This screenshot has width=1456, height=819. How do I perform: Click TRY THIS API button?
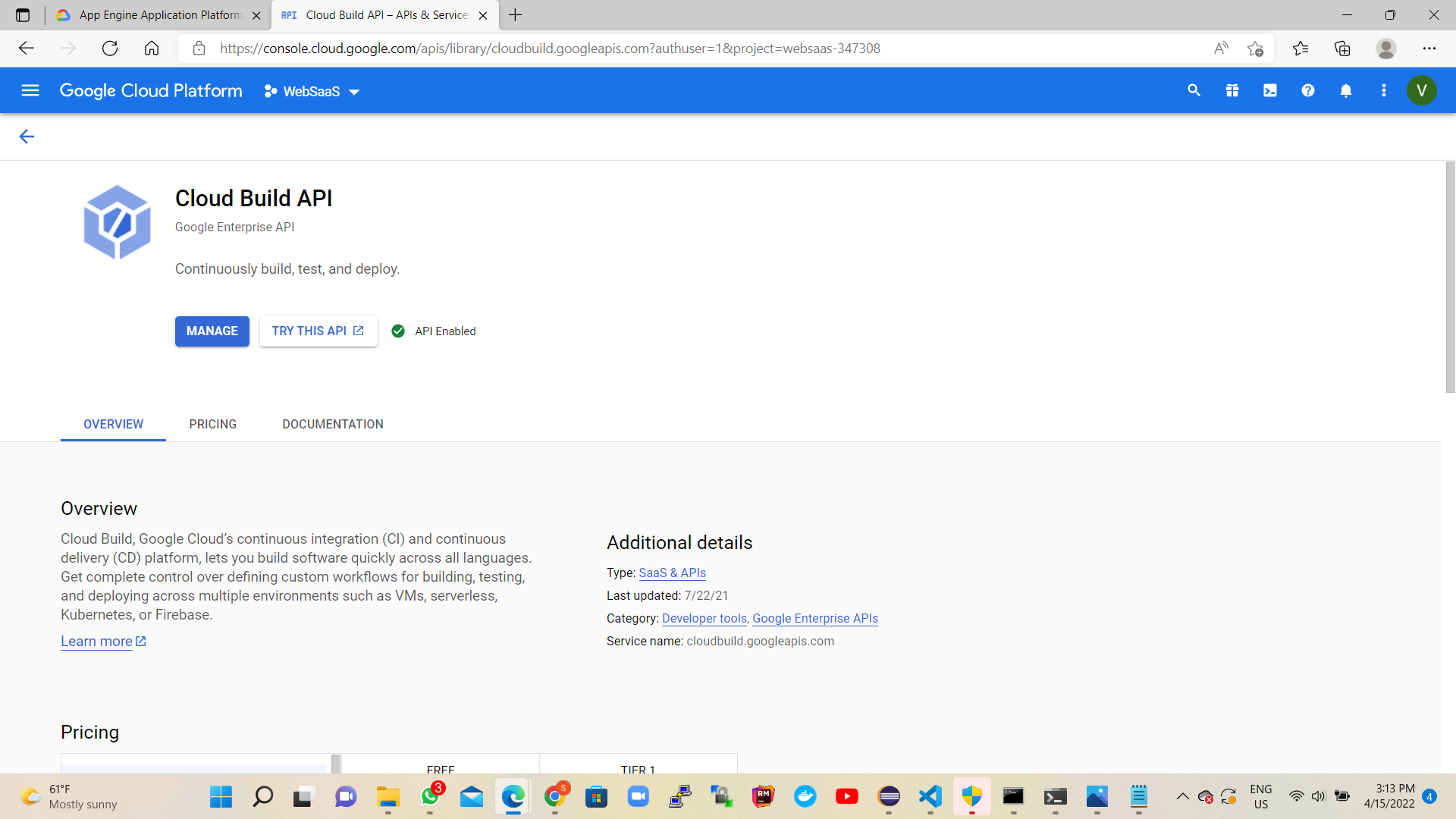(x=318, y=331)
